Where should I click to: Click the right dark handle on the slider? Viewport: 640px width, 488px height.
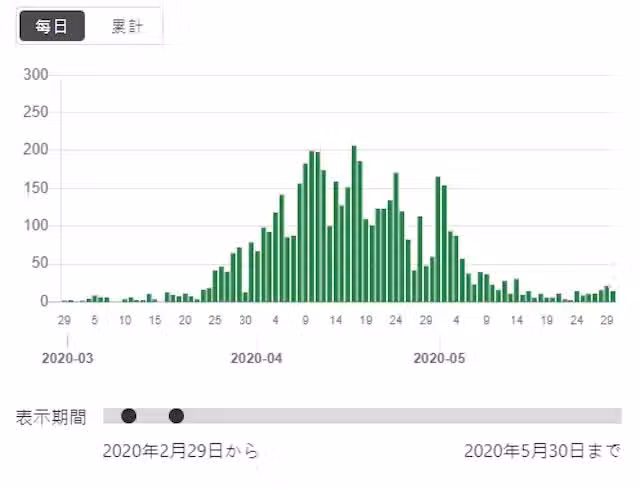[x=176, y=416]
